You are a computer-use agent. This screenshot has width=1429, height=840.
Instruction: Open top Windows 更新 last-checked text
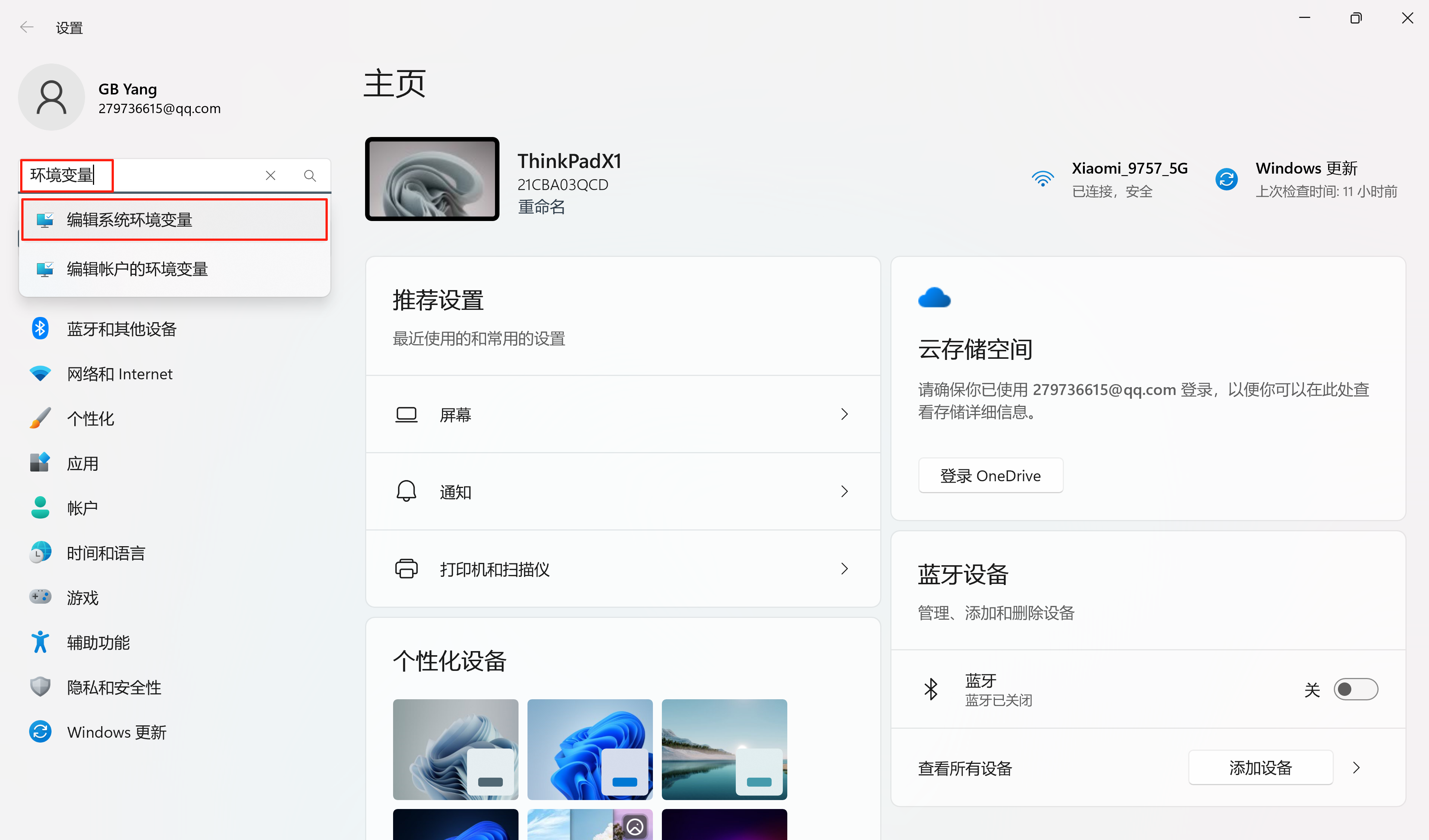[1326, 191]
